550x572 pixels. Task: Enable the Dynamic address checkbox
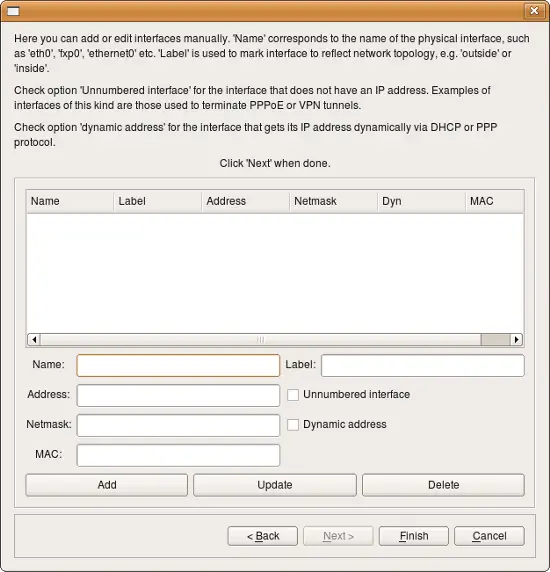pos(293,425)
